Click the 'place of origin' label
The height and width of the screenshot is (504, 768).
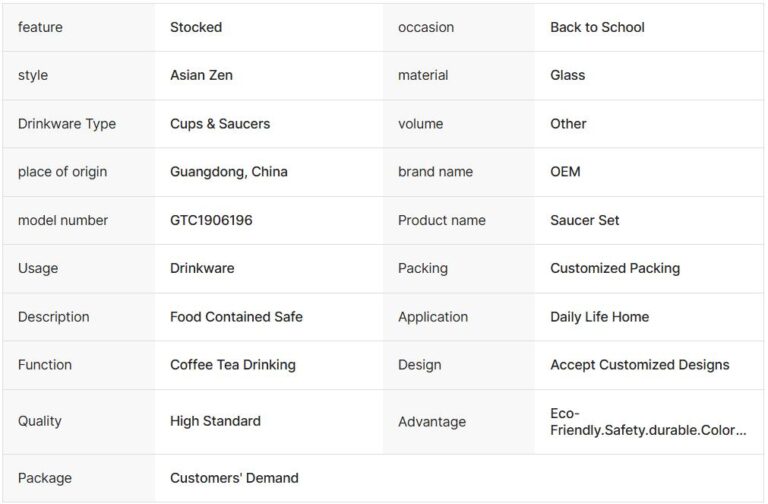click(62, 172)
